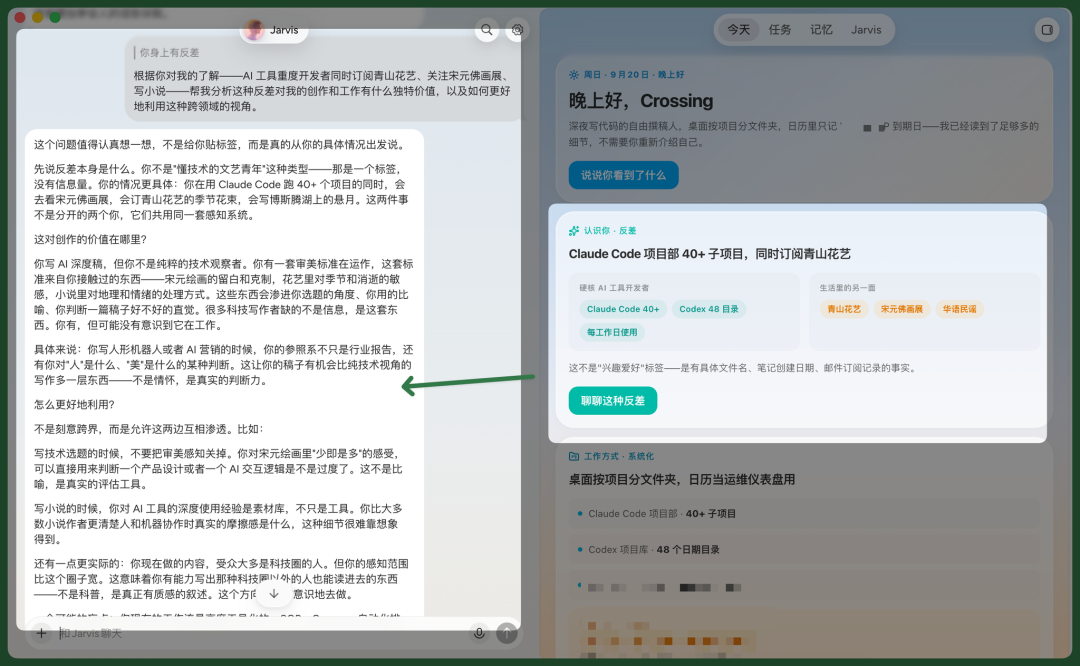
Task: Click the paragraph 这对创作的价值在哪里？
Action: pos(91,240)
